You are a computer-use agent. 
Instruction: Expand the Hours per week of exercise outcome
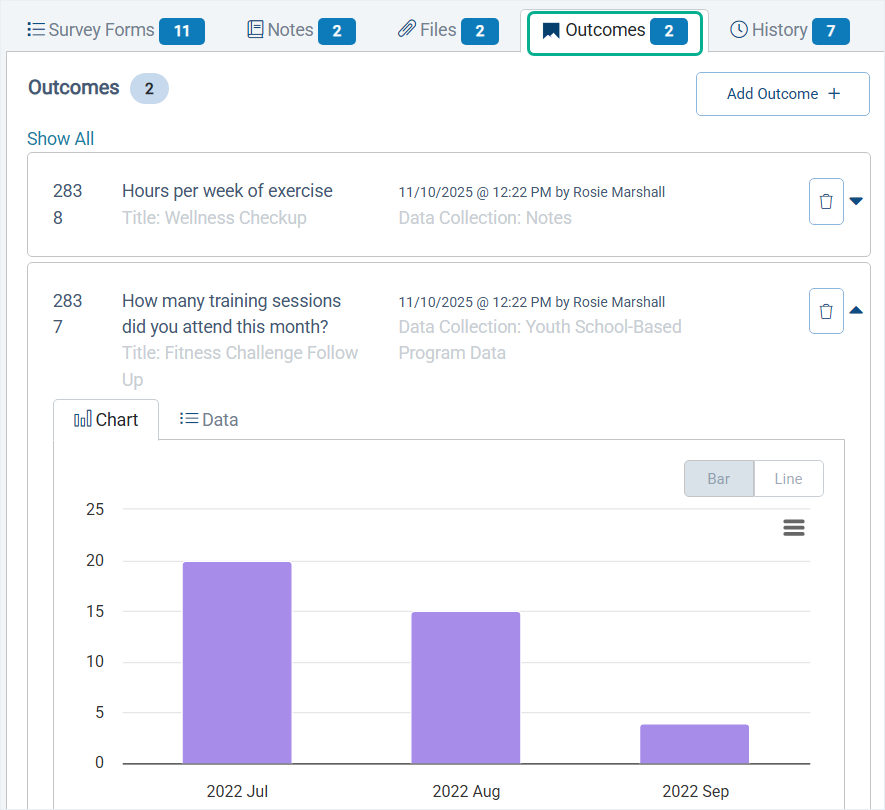click(x=856, y=201)
